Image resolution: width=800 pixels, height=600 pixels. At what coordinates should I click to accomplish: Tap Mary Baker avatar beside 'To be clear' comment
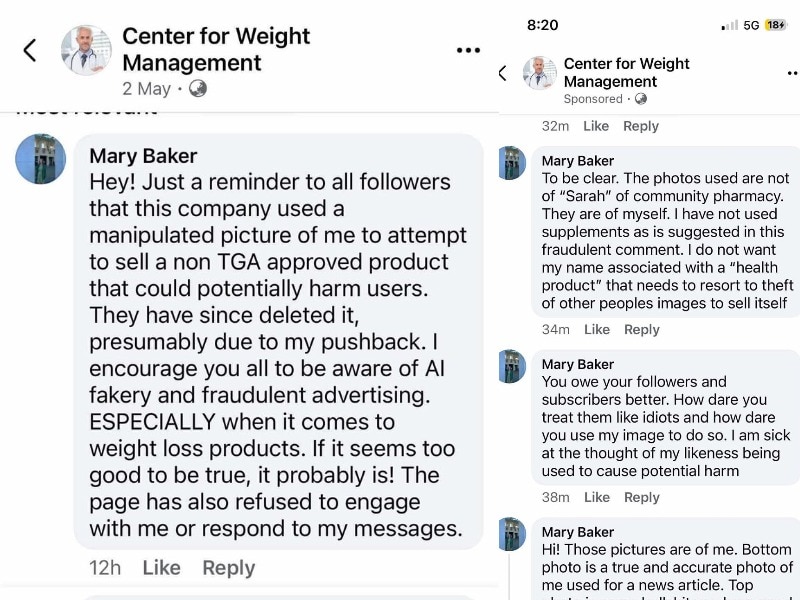click(512, 163)
